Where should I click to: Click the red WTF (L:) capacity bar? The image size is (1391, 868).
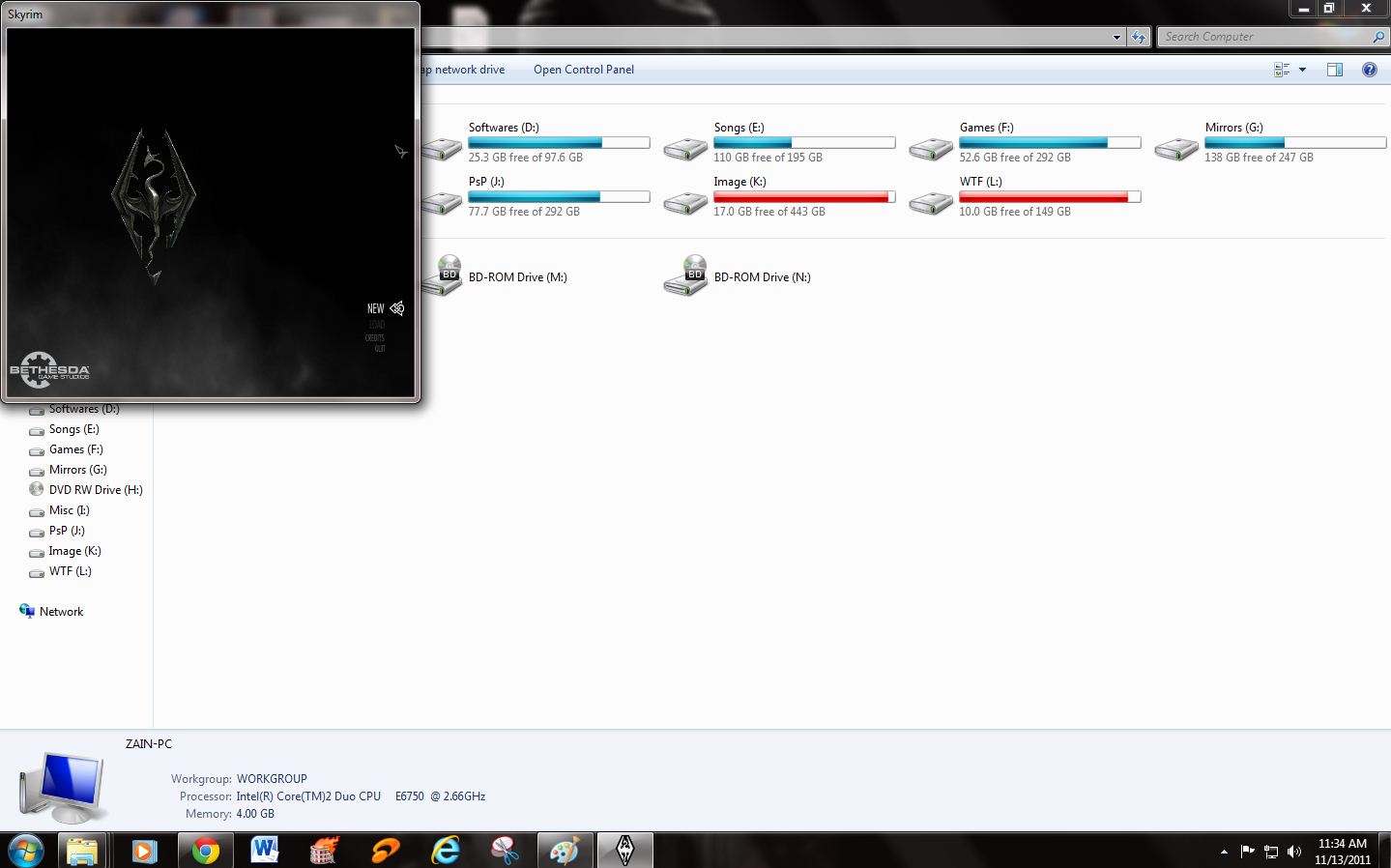(1050, 197)
